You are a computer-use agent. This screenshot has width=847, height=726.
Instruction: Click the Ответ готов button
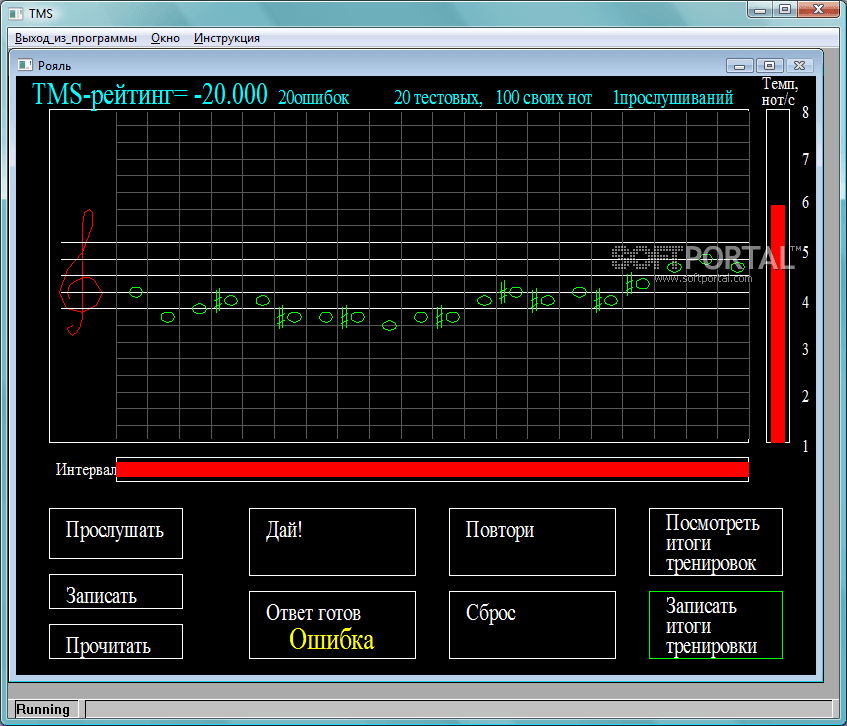pos(332,625)
